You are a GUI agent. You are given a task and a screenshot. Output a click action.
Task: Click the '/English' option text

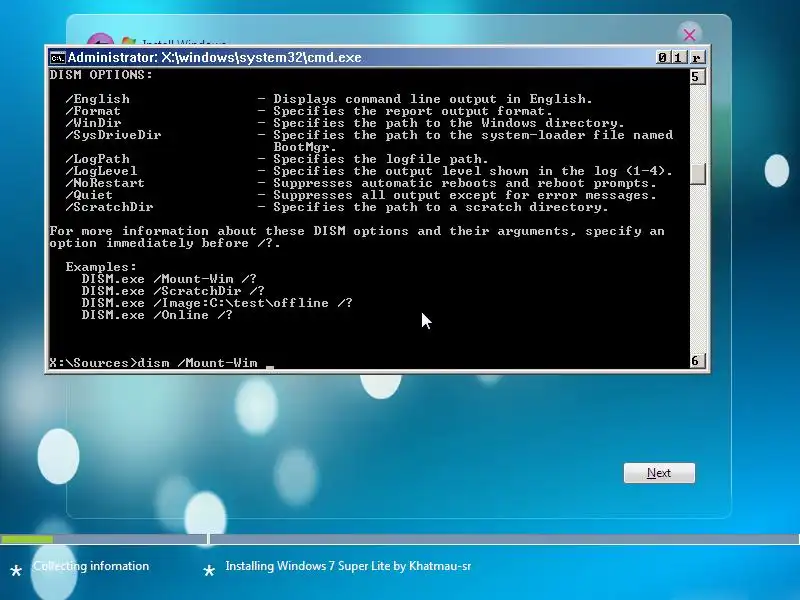(97, 99)
